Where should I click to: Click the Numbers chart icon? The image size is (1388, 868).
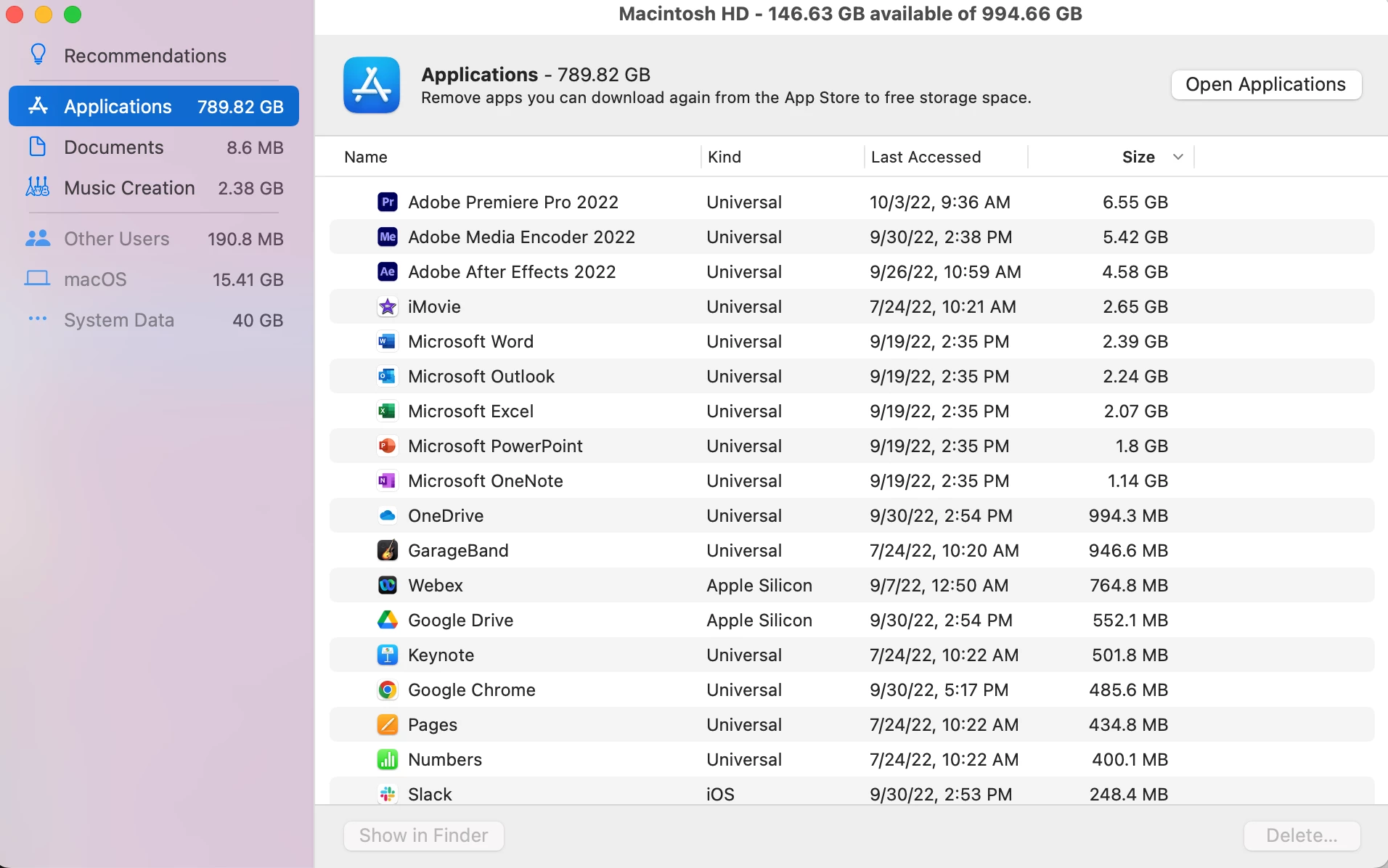(x=388, y=759)
